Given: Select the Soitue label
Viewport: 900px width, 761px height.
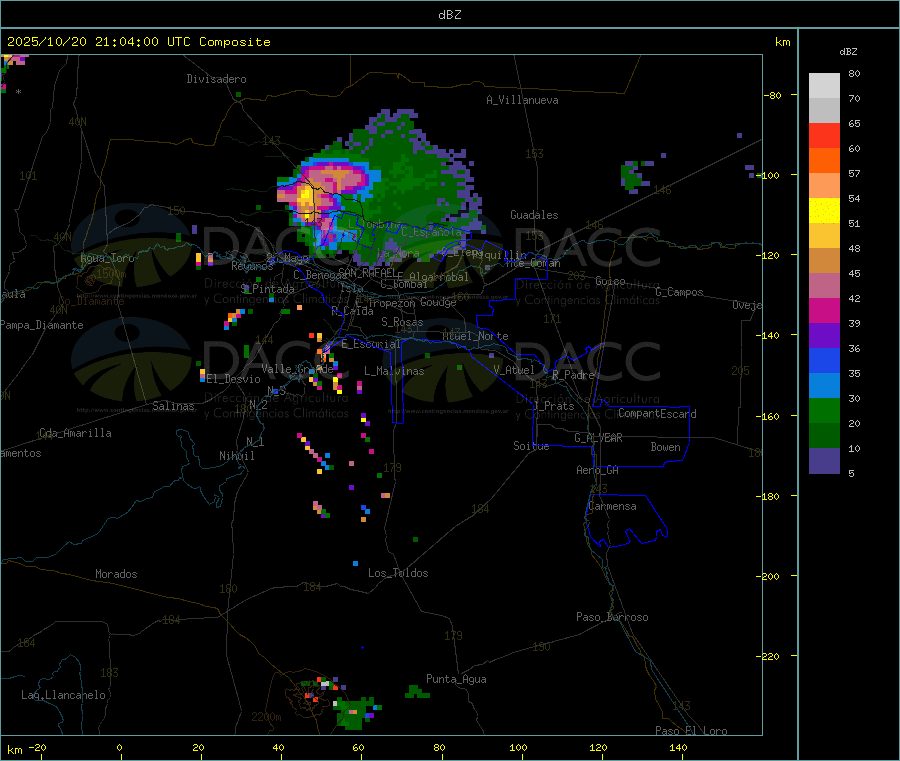Looking at the screenshot, I should pos(531,446).
